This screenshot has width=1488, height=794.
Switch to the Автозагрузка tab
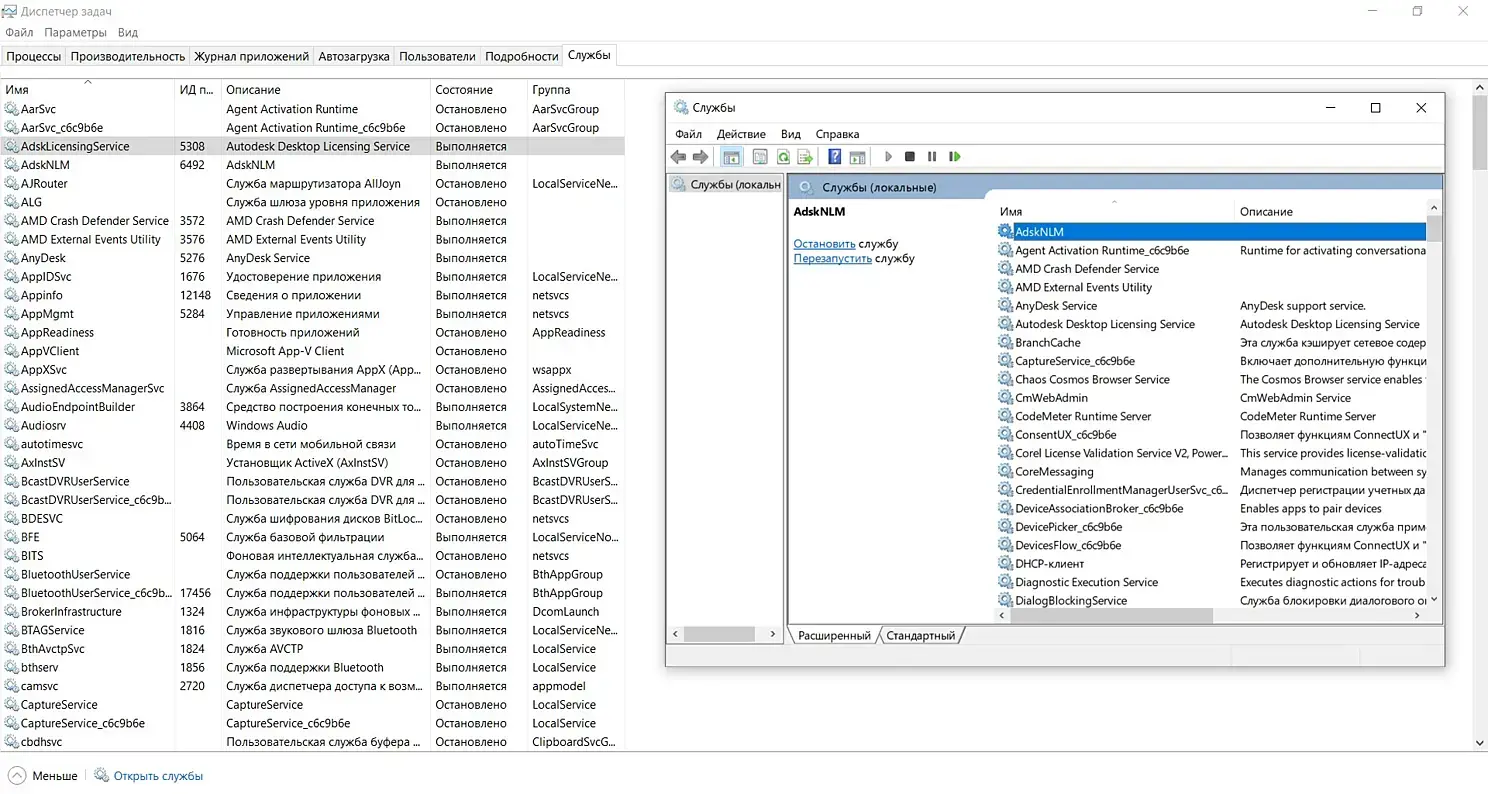(x=354, y=56)
